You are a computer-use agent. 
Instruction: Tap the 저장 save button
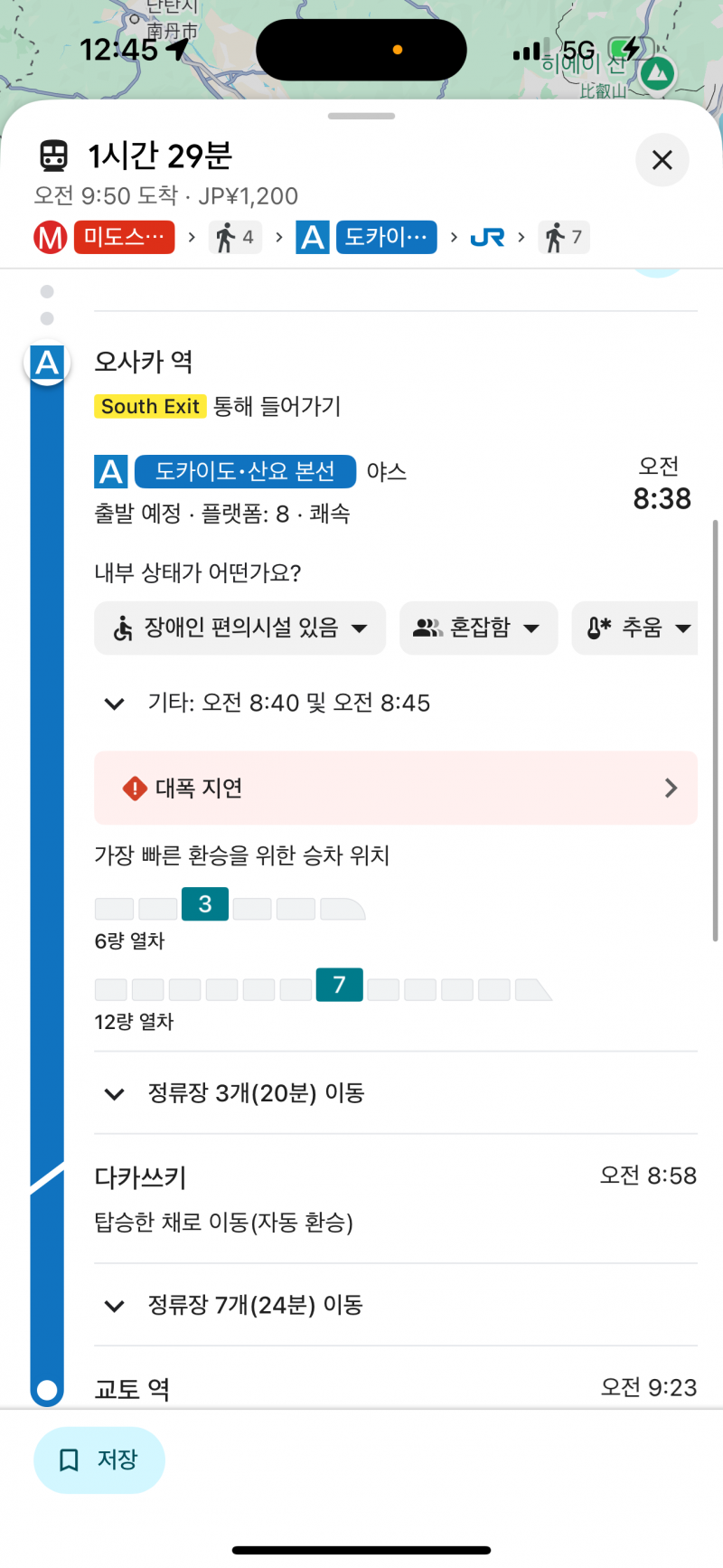tap(99, 1459)
